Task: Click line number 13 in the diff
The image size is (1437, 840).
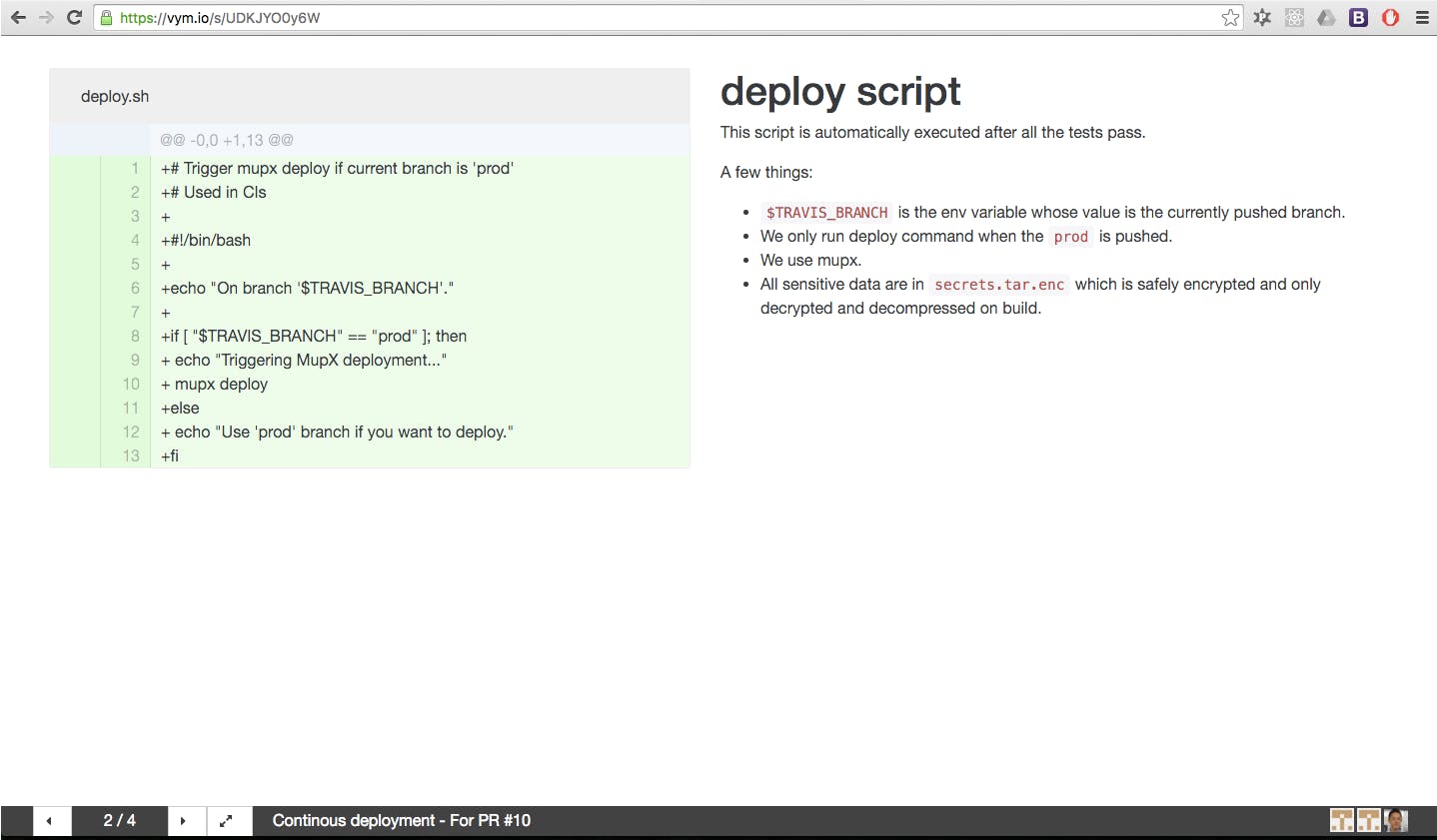Action: pos(131,455)
